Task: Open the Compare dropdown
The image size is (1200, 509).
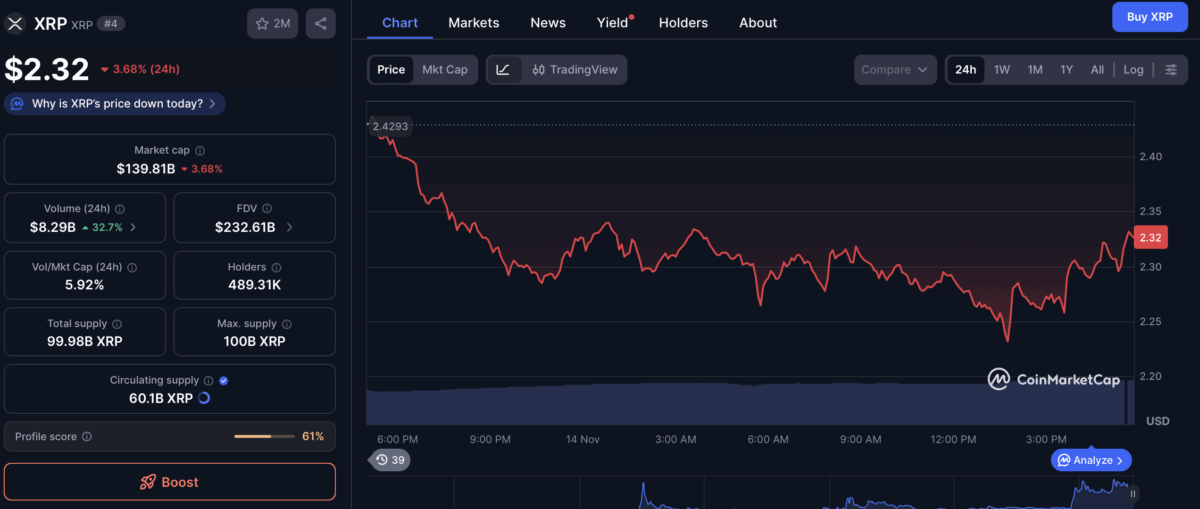Action: click(895, 70)
